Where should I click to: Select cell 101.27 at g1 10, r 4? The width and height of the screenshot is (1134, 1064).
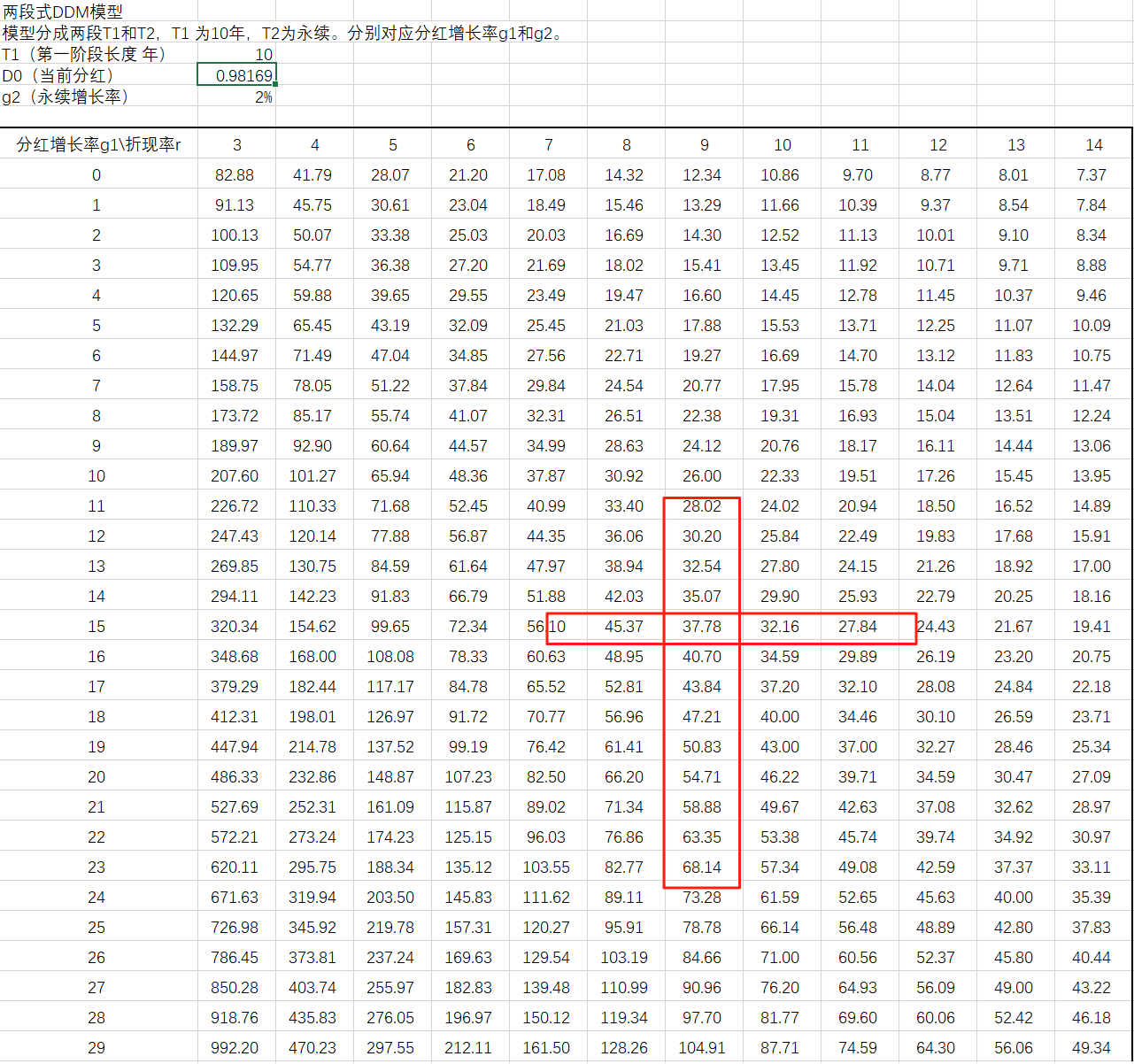pyautogui.click(x=315, y=475)
